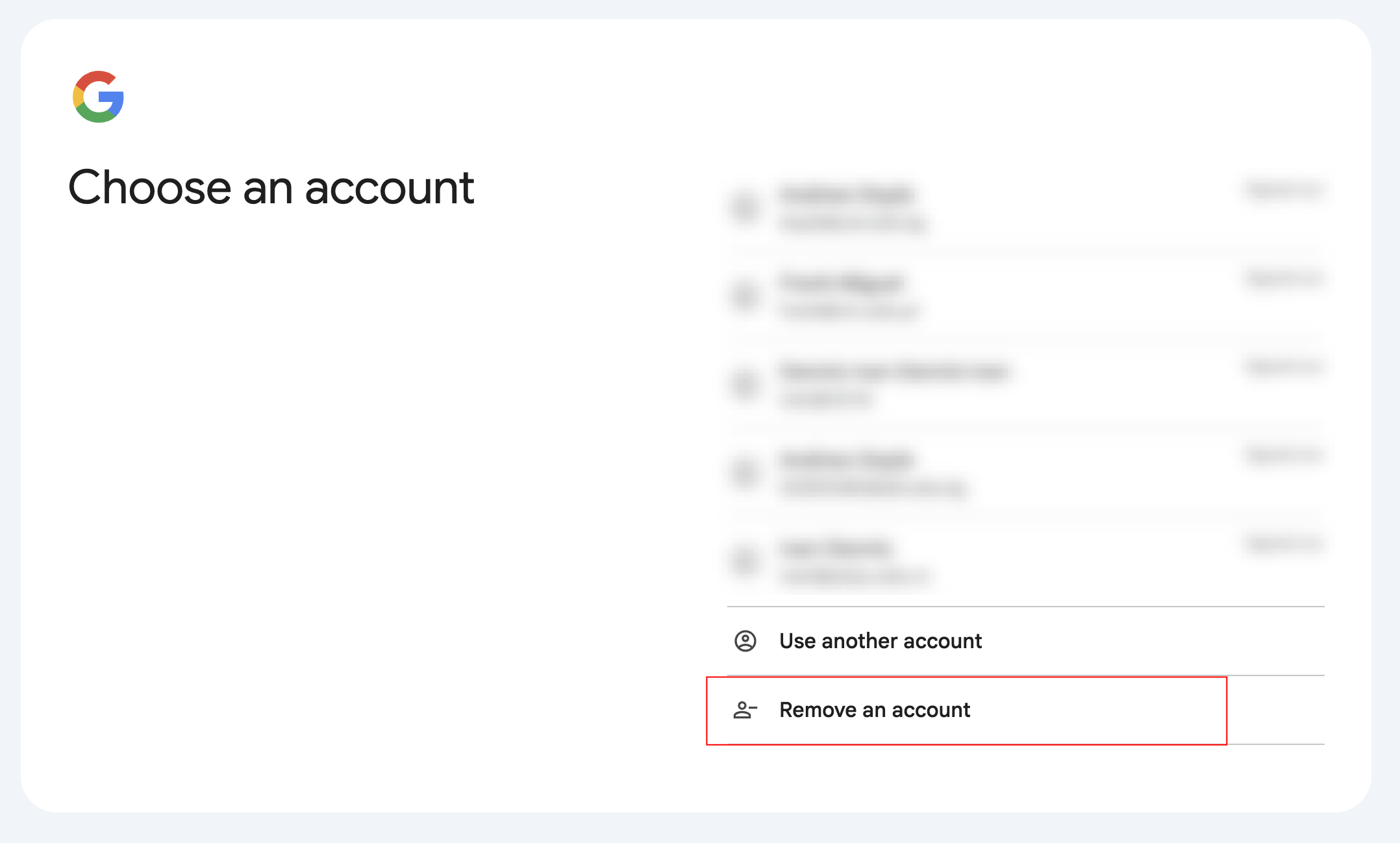Viewport: 1400px width, 843px height.
Task: Click the status label on the third account row
Action: (1284, 367)
